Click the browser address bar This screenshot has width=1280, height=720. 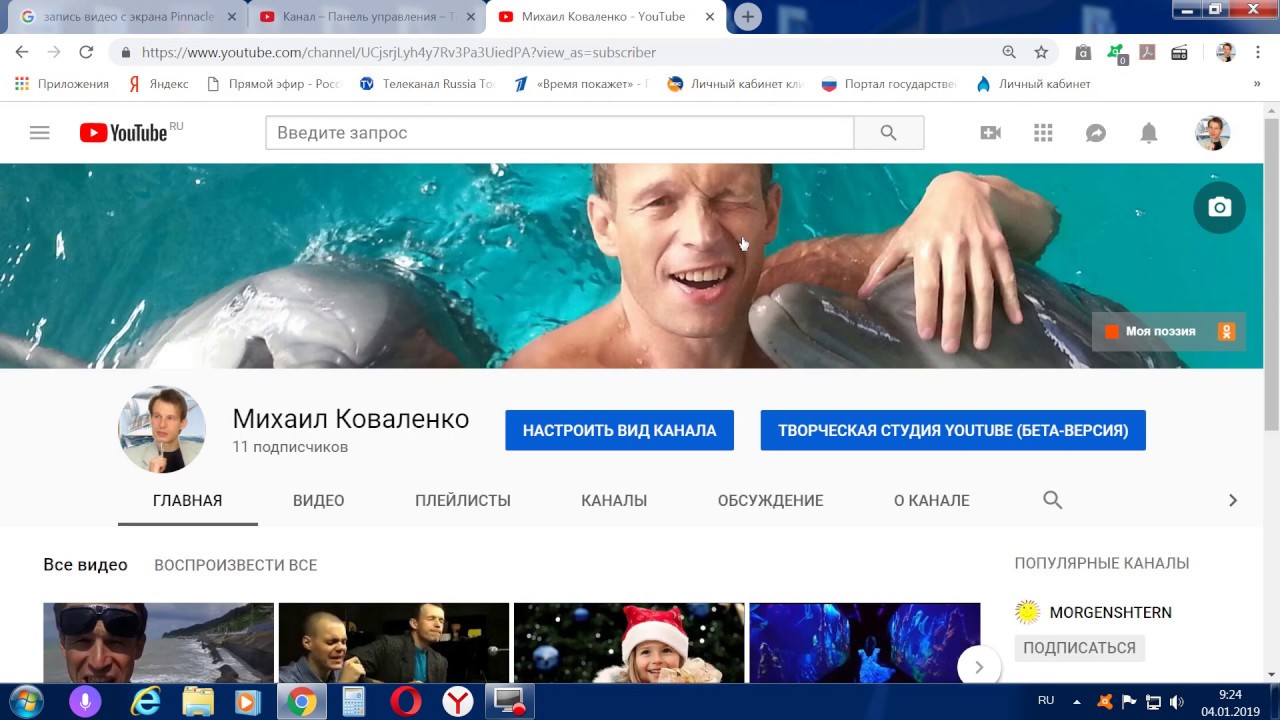(x=560, y=52)
